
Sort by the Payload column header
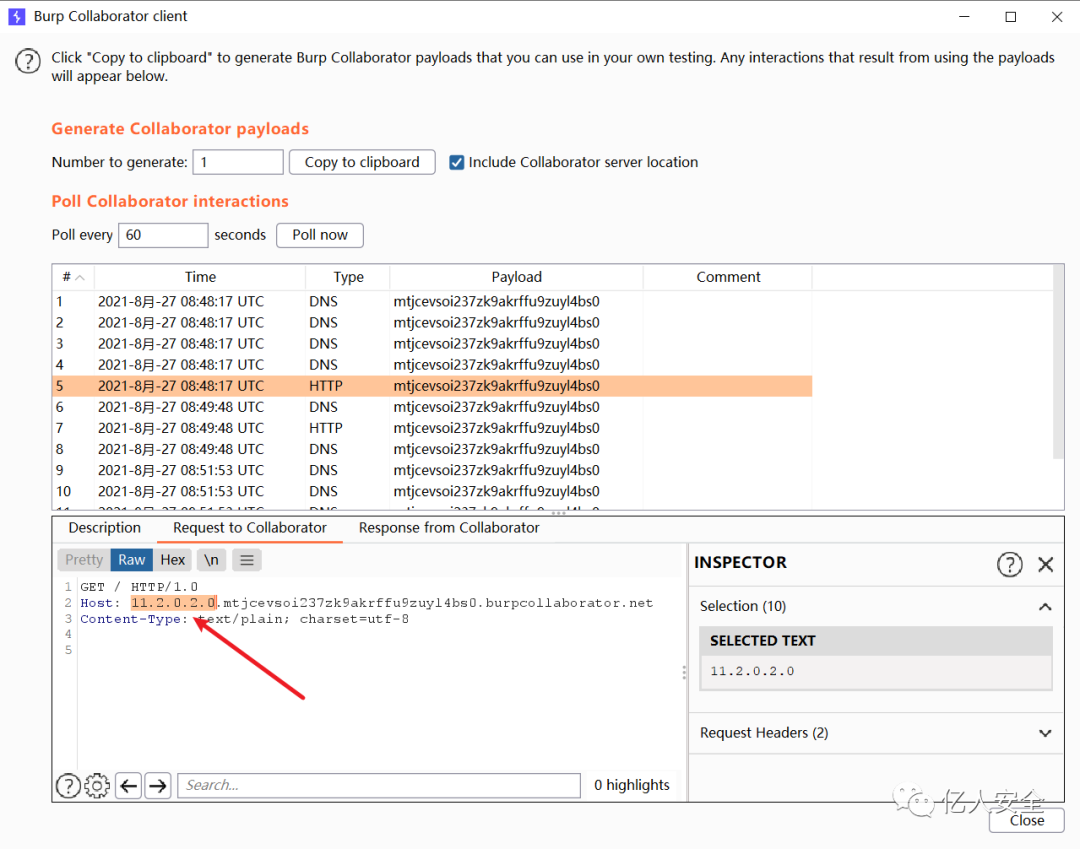pos(517,277)
